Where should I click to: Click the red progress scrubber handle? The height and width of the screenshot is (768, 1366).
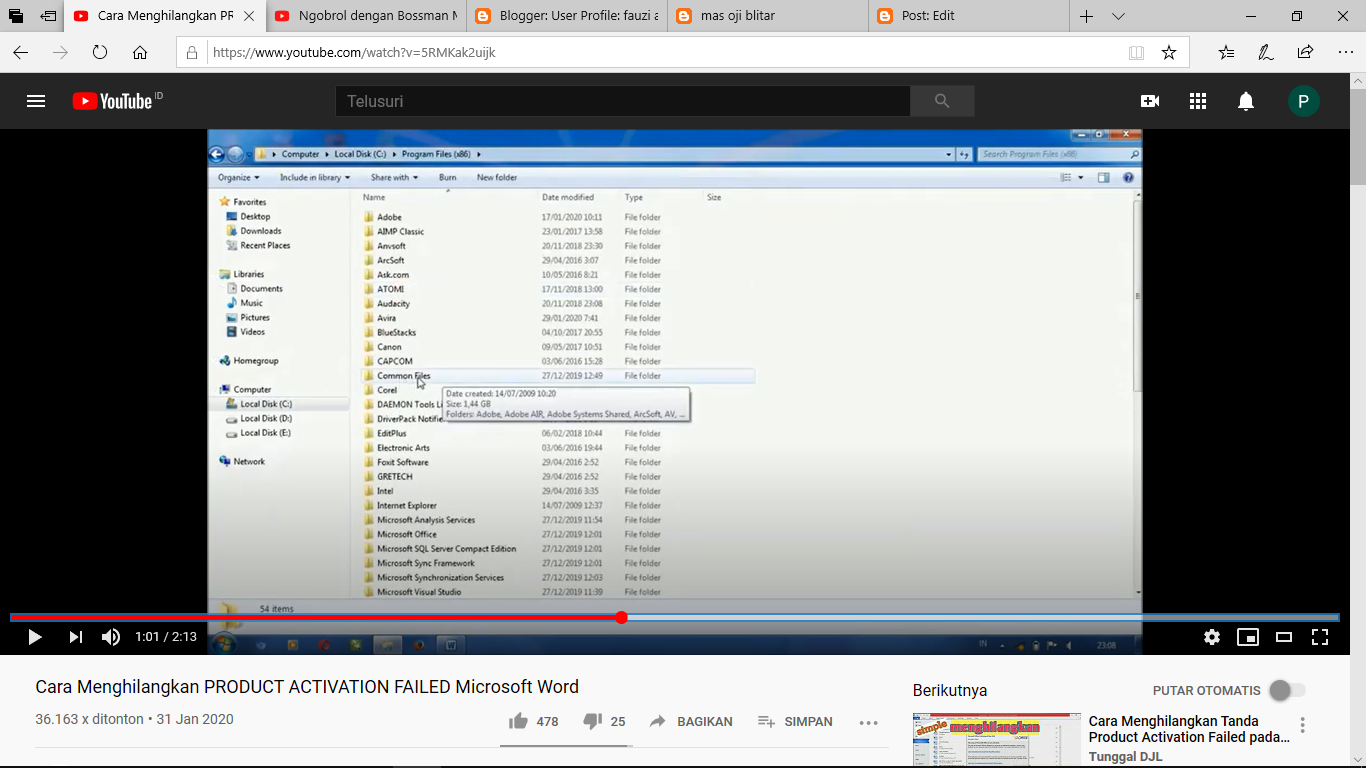tap(621, 617)
